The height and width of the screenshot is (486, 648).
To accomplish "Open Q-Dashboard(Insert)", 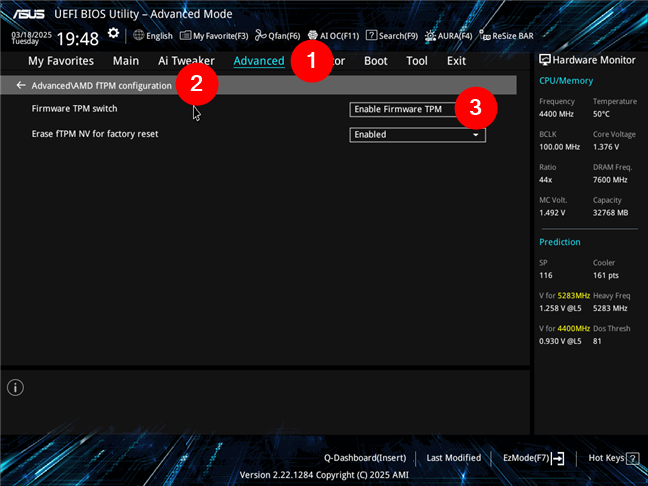I will click(x=365, y=458).
